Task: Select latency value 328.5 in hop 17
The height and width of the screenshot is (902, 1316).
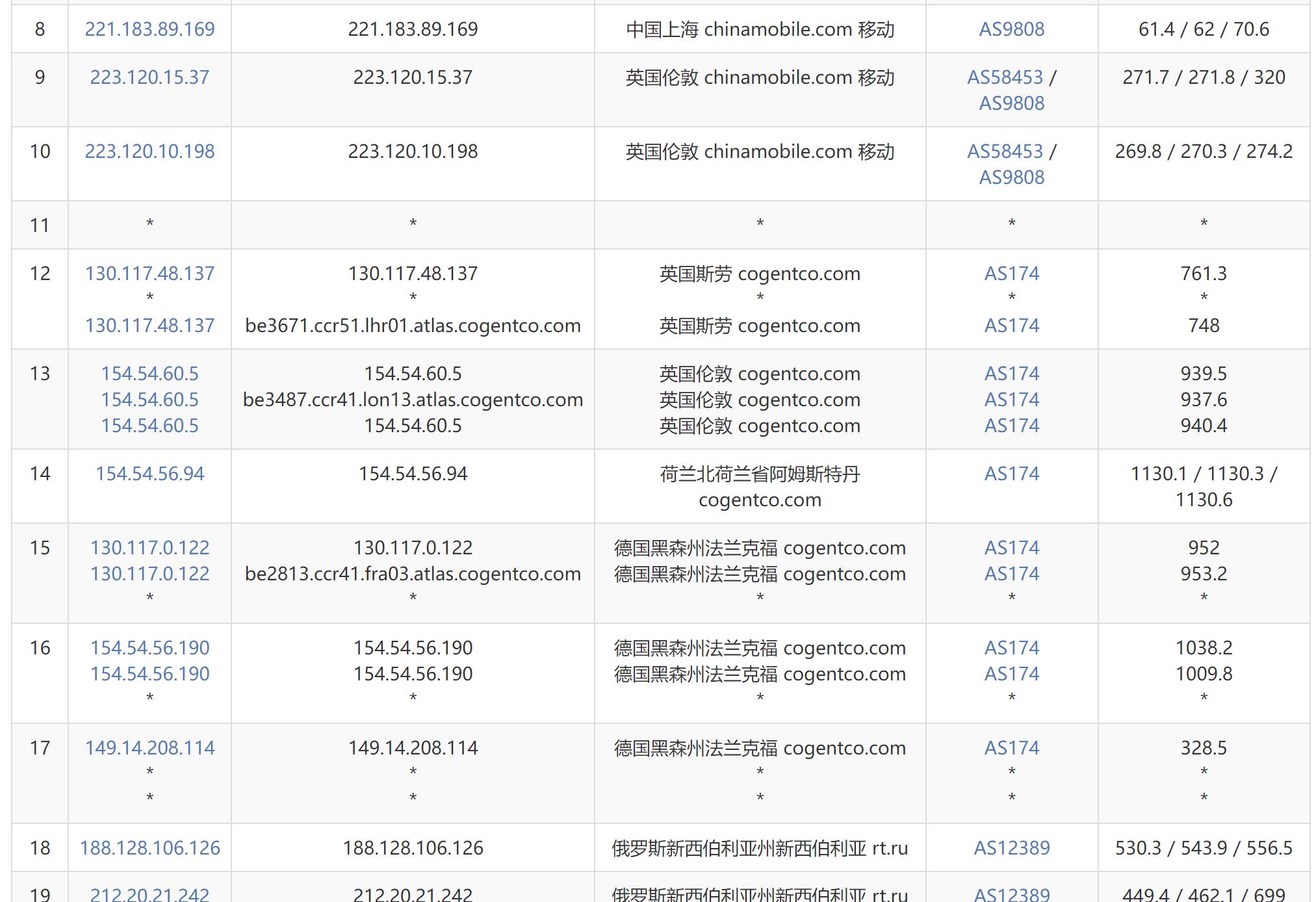Action: [x=1204, y=748]
